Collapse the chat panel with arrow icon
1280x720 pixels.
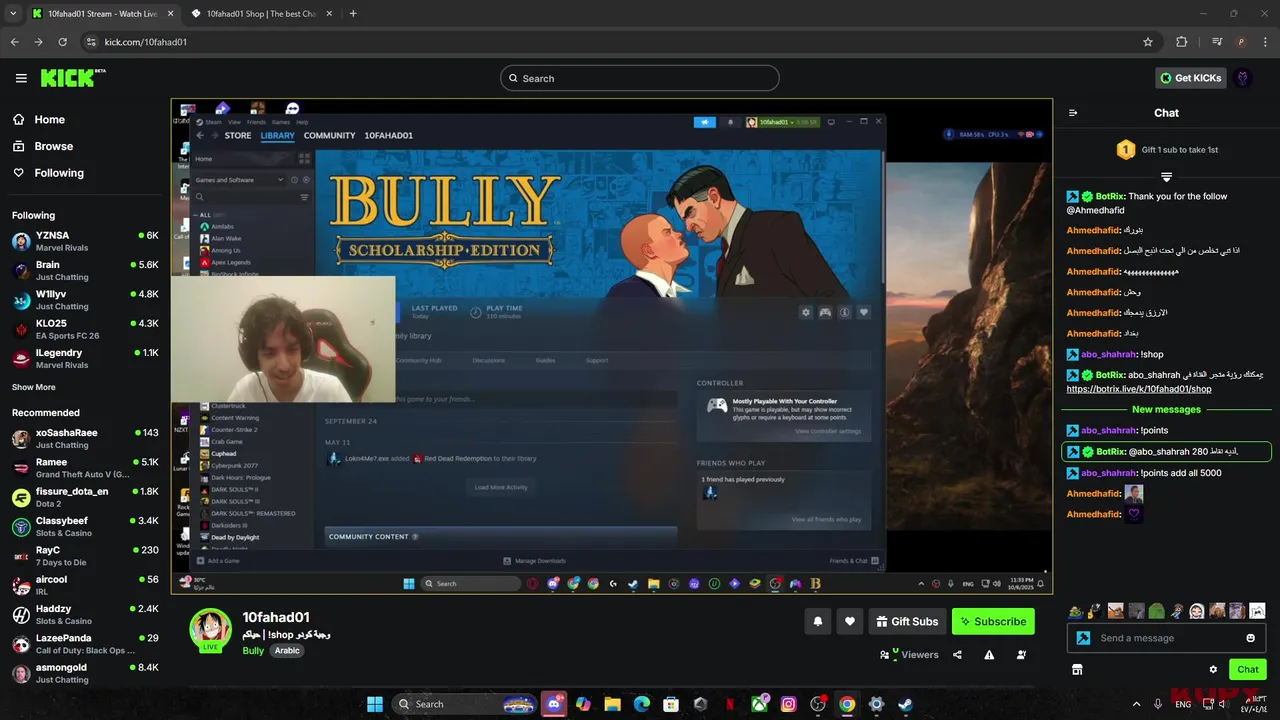[1073, 113]
